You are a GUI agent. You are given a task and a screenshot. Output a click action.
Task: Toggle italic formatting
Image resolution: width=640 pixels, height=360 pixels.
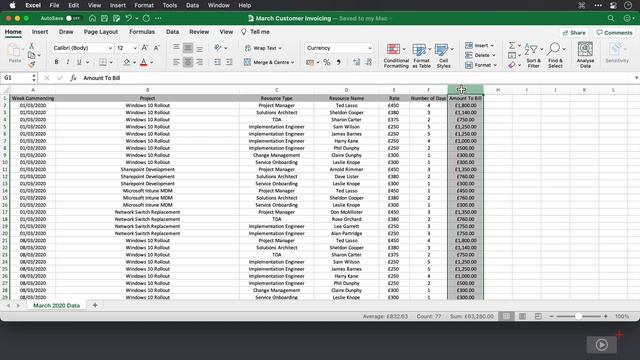pos(68,62)
